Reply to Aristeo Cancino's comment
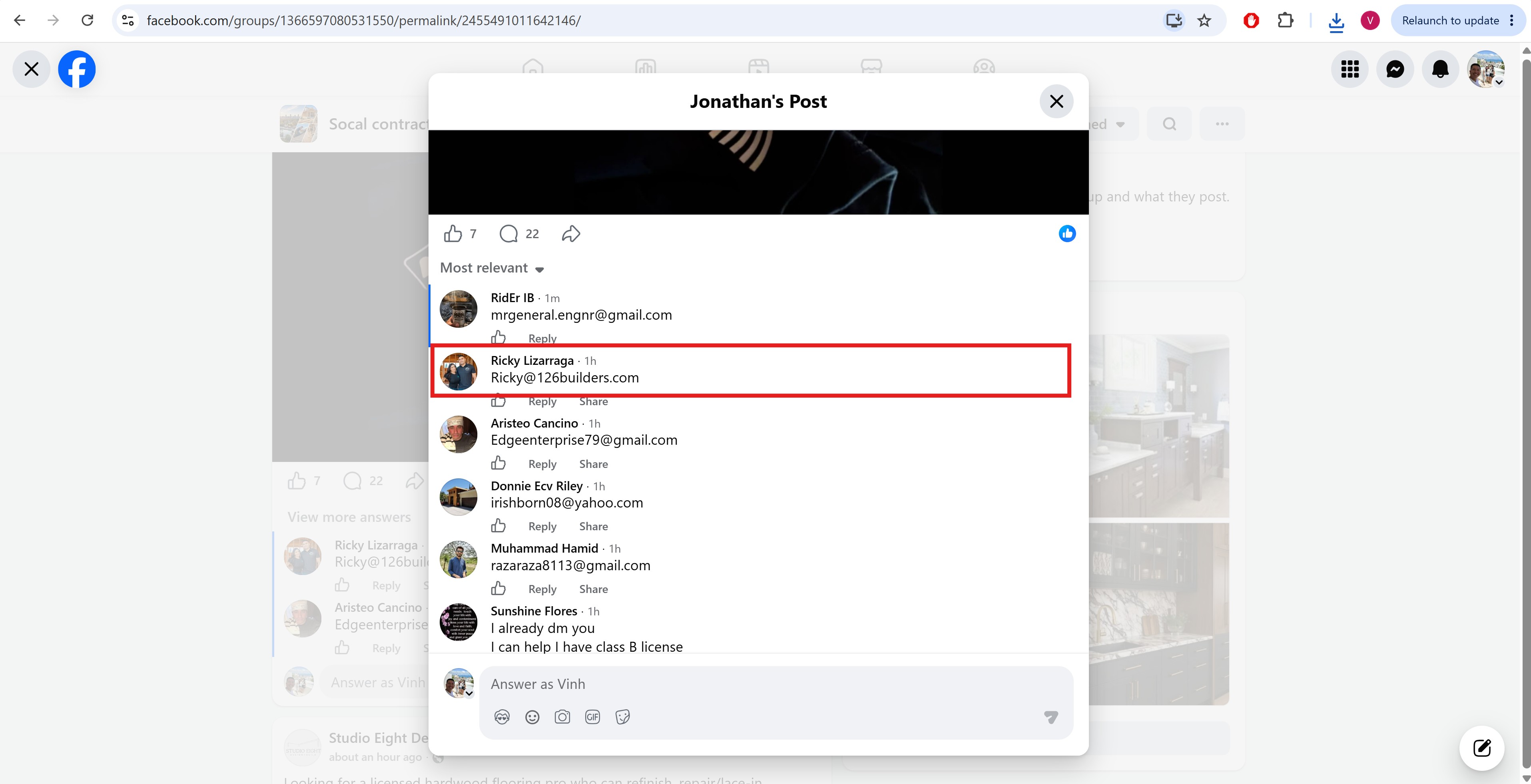 (542, 464)
